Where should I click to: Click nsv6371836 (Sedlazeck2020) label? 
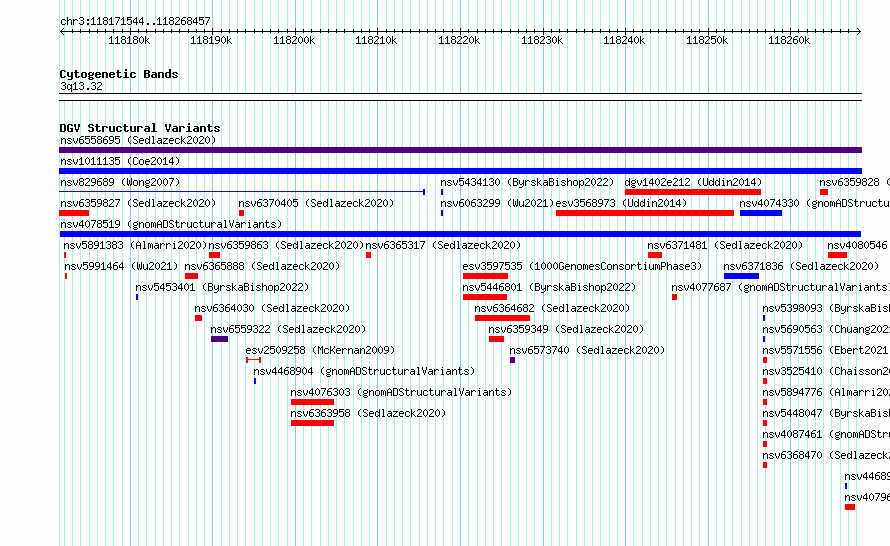[801, 266]
